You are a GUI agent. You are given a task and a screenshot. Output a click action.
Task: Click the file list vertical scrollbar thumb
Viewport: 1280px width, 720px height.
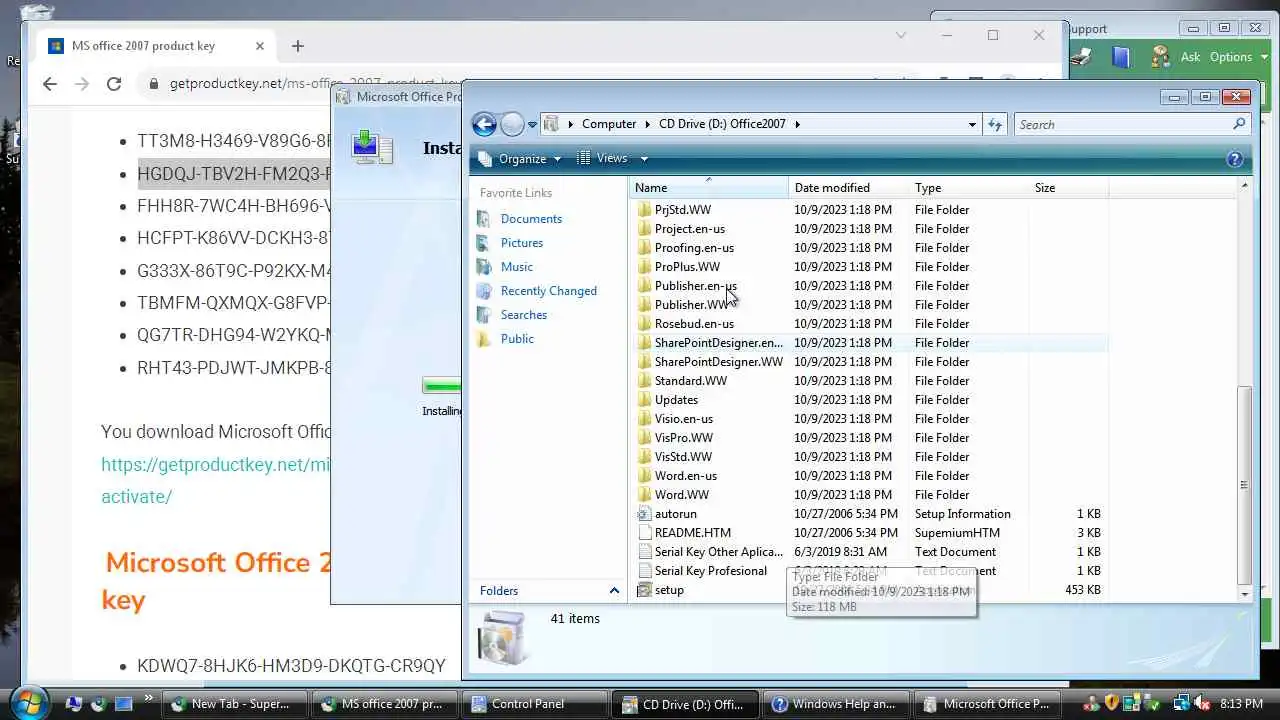(x=1244, y=485)
